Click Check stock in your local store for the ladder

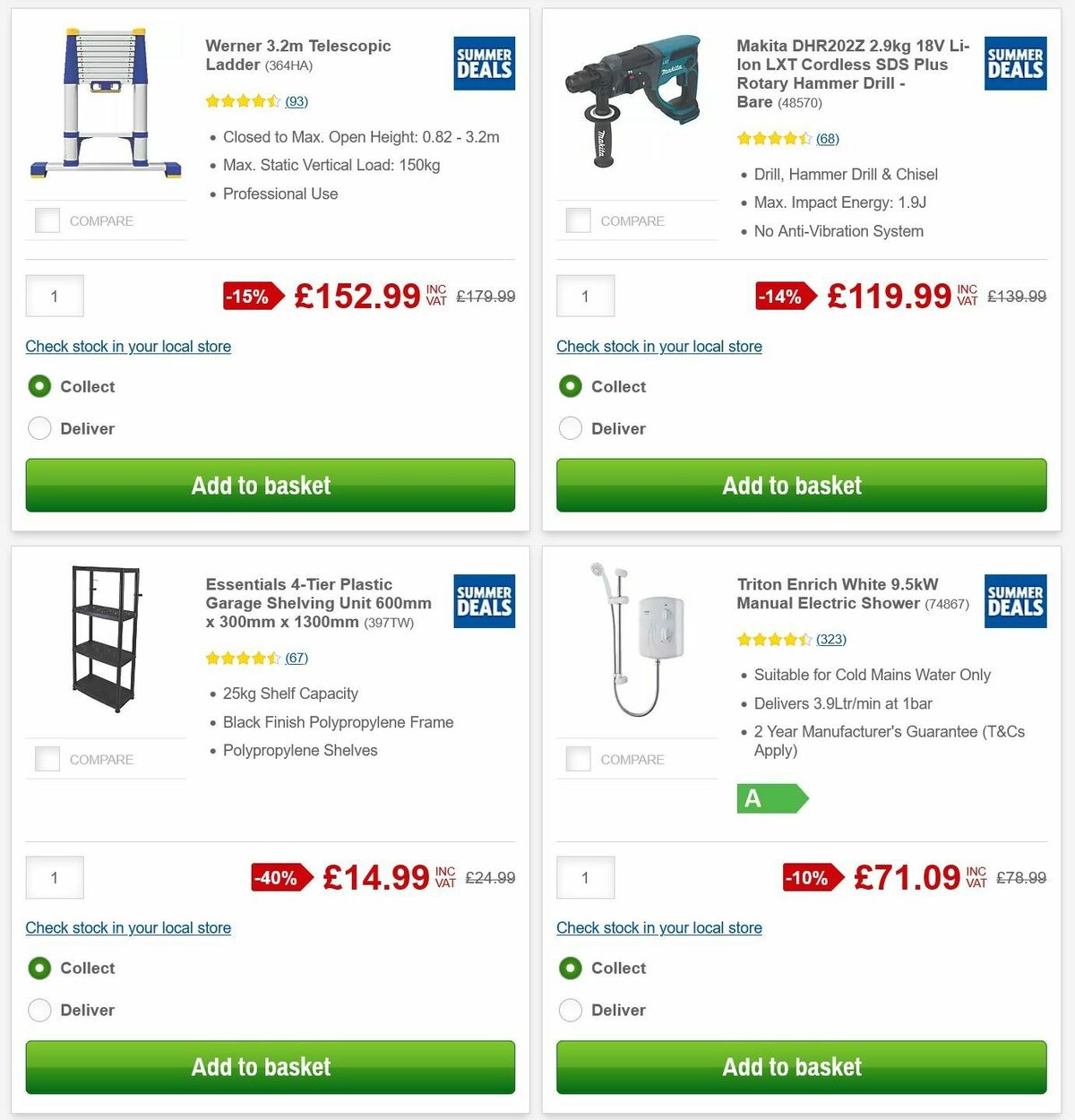pos(128,346)
